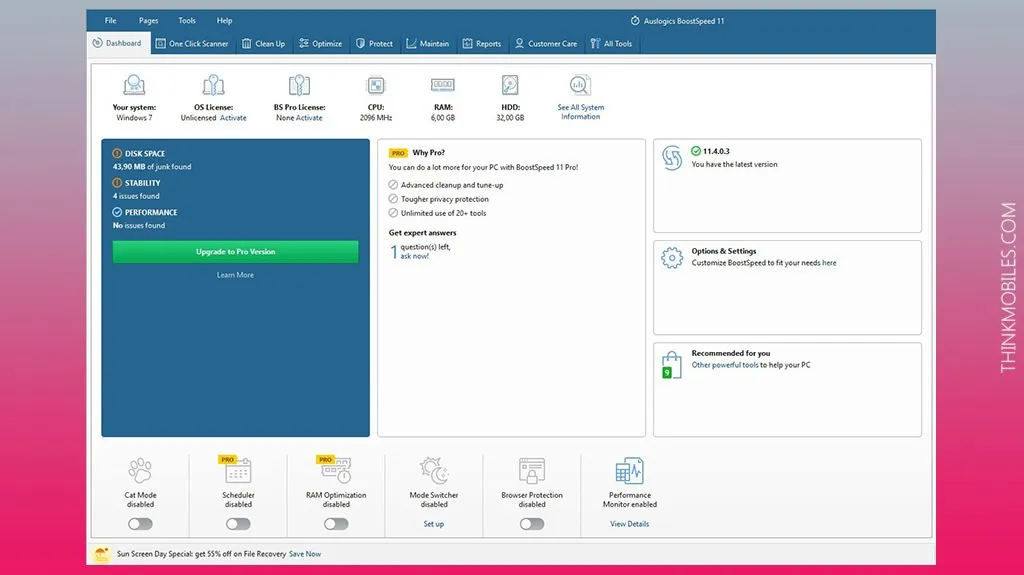Viewport: 1024px width, 575px height.
Task: Click the Scheduler calendar icon
Action: (x=238, y=471)
